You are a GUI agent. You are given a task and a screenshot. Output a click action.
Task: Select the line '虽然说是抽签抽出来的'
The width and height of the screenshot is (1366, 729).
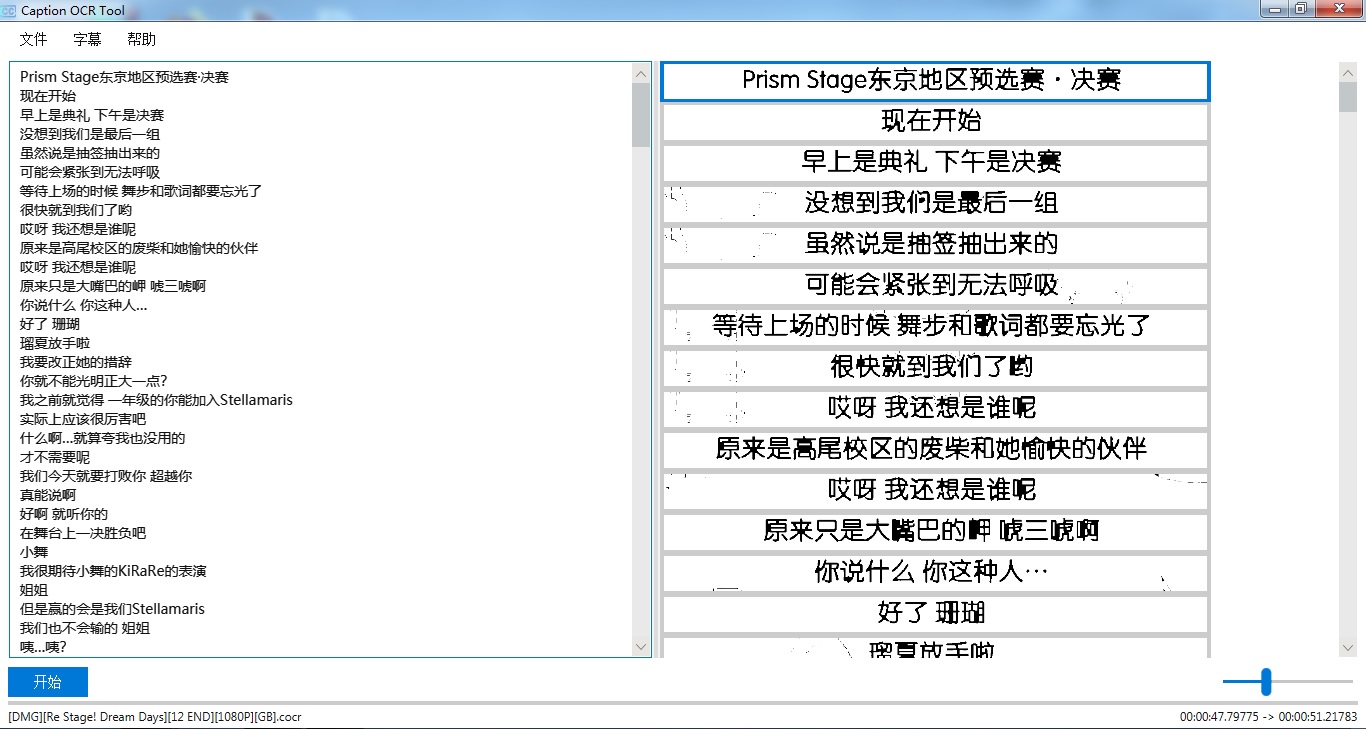point(90,153)
